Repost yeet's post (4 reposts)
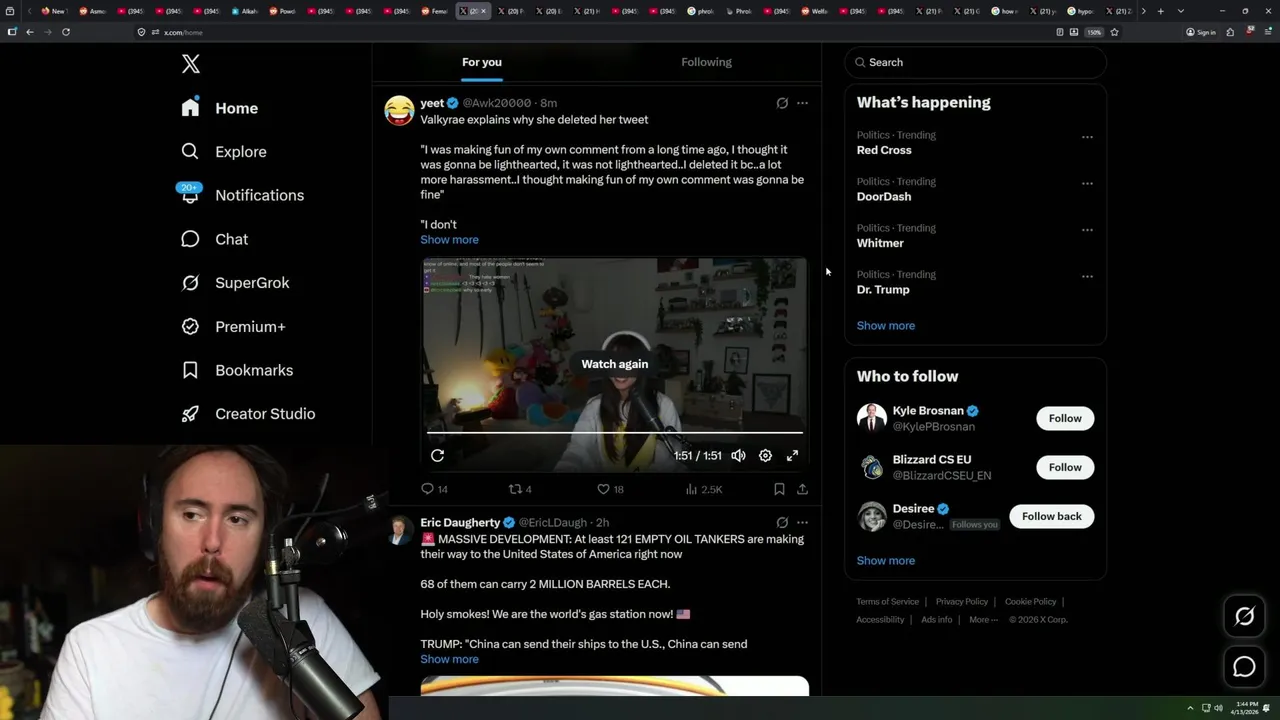 (x=520, y=489)
